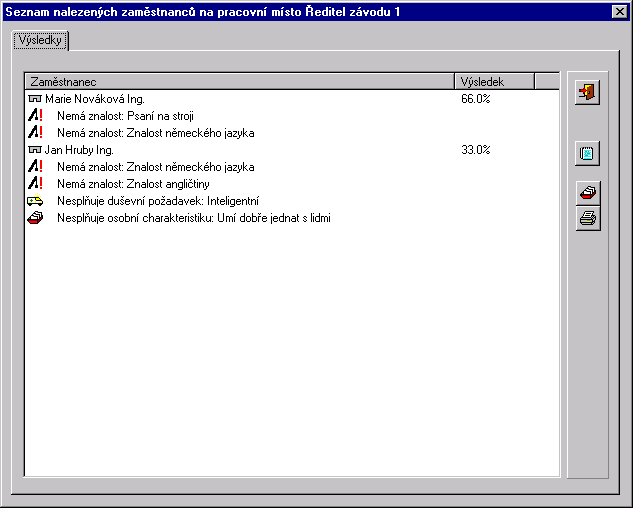Click the red stacked-cards icon button
This screenshot has width=633, height=508.
588,193
